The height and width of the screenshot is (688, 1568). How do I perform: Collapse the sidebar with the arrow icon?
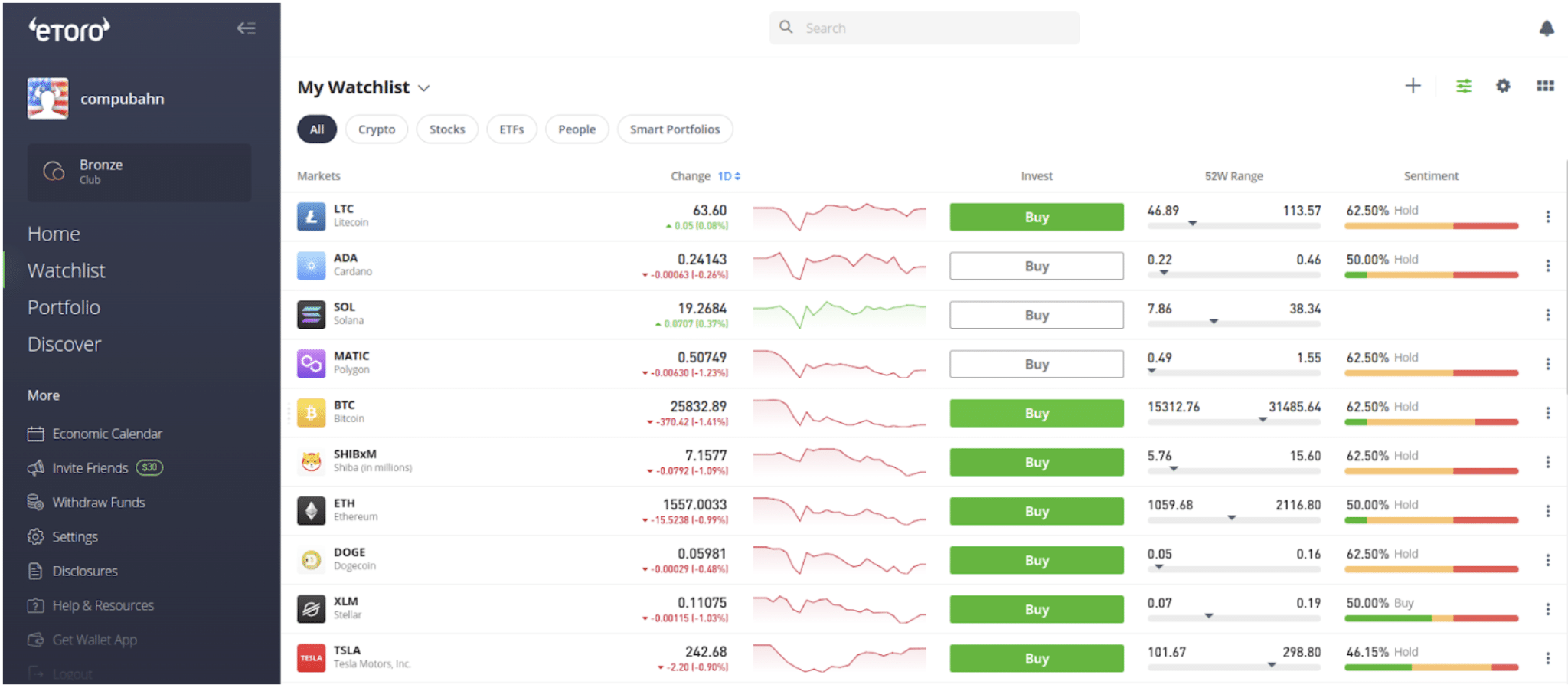coord(246,28)
